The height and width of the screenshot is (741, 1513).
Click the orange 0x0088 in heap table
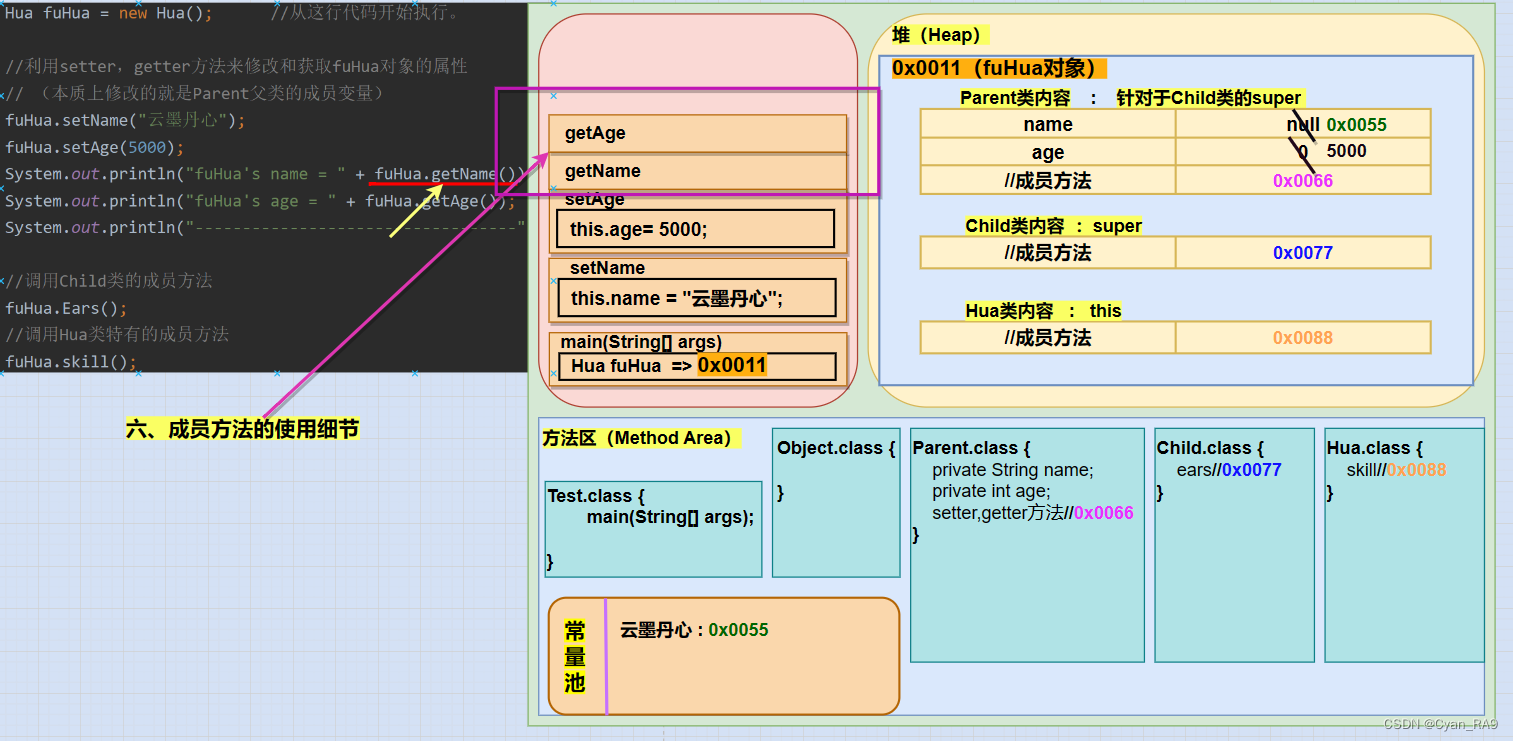pos(1303,338)
